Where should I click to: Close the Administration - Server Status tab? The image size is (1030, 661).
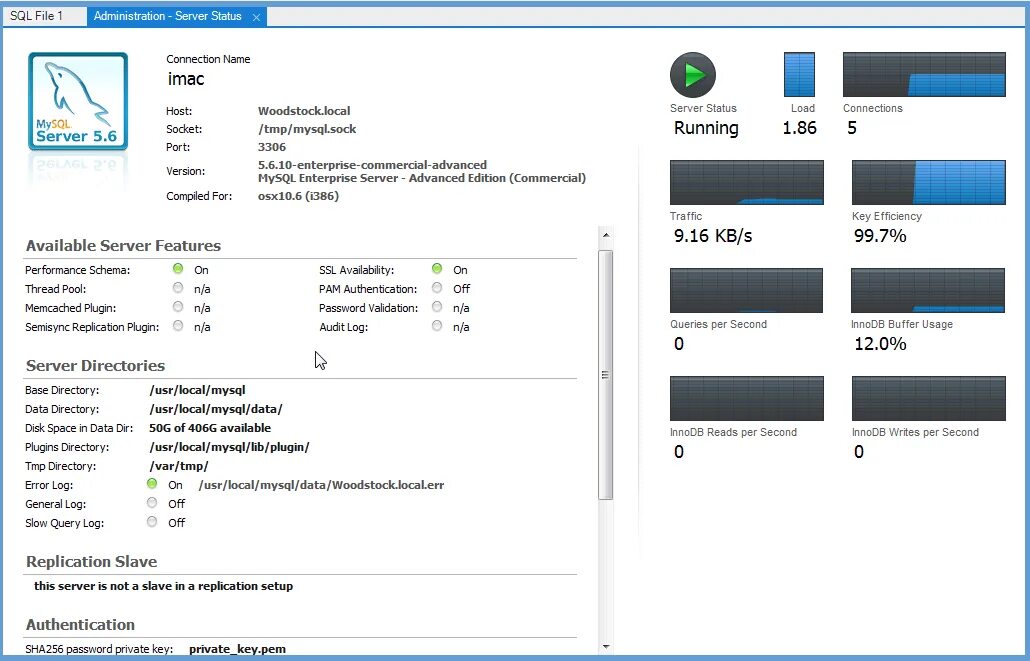tap(257, 18)
